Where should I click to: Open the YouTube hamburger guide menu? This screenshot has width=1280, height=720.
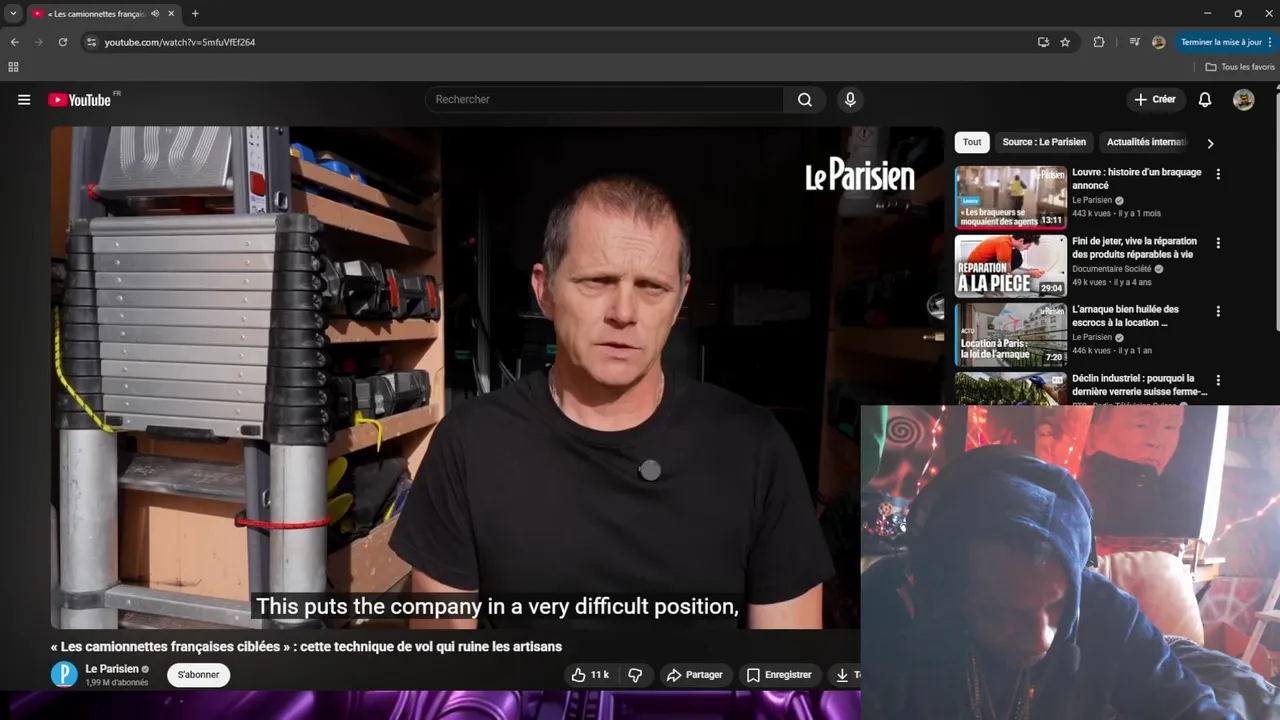(x=24, y=100)
